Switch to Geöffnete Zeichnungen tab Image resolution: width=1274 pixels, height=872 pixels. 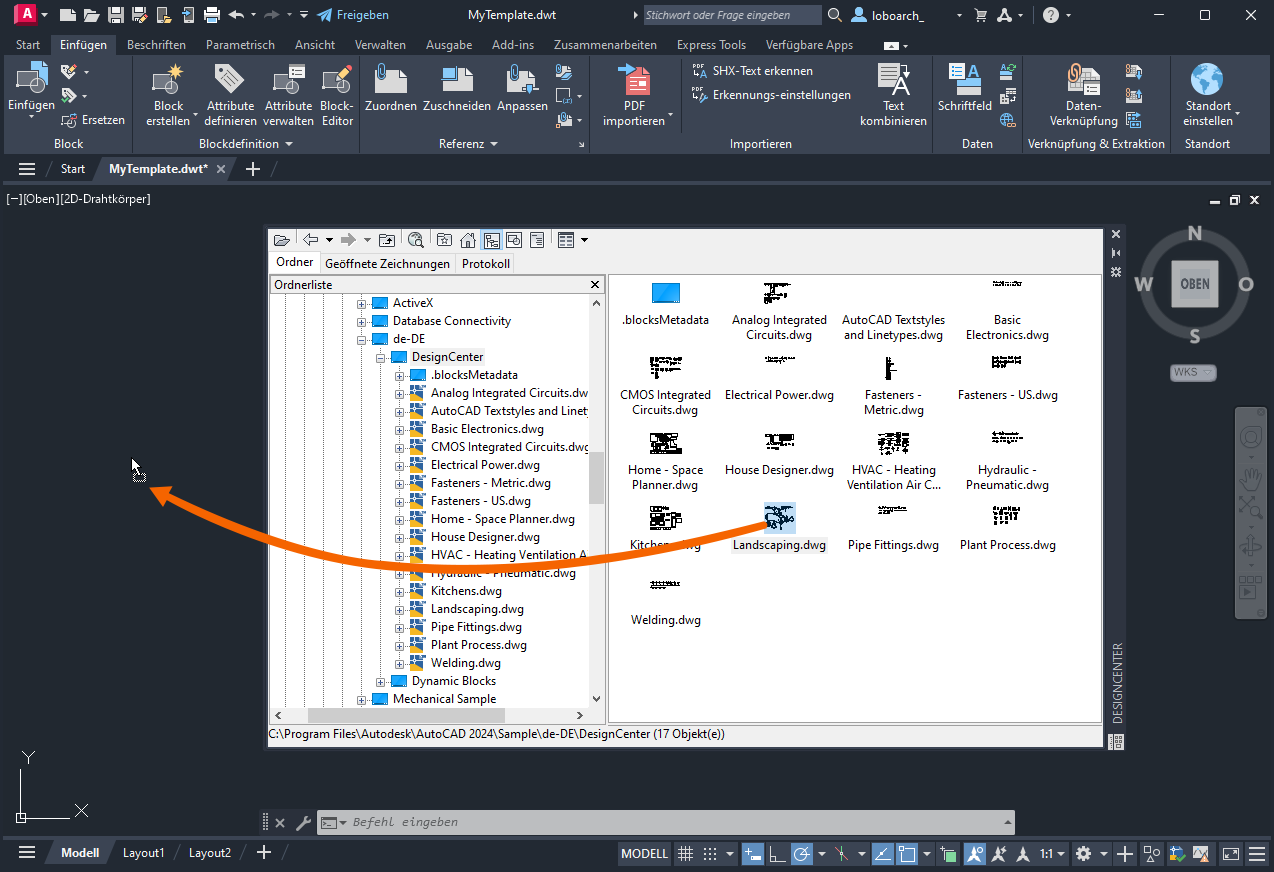(x=387, y=264)
